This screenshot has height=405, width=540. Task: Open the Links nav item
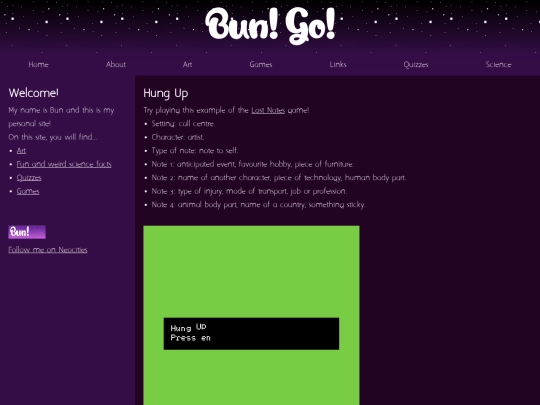coord(338,64)
